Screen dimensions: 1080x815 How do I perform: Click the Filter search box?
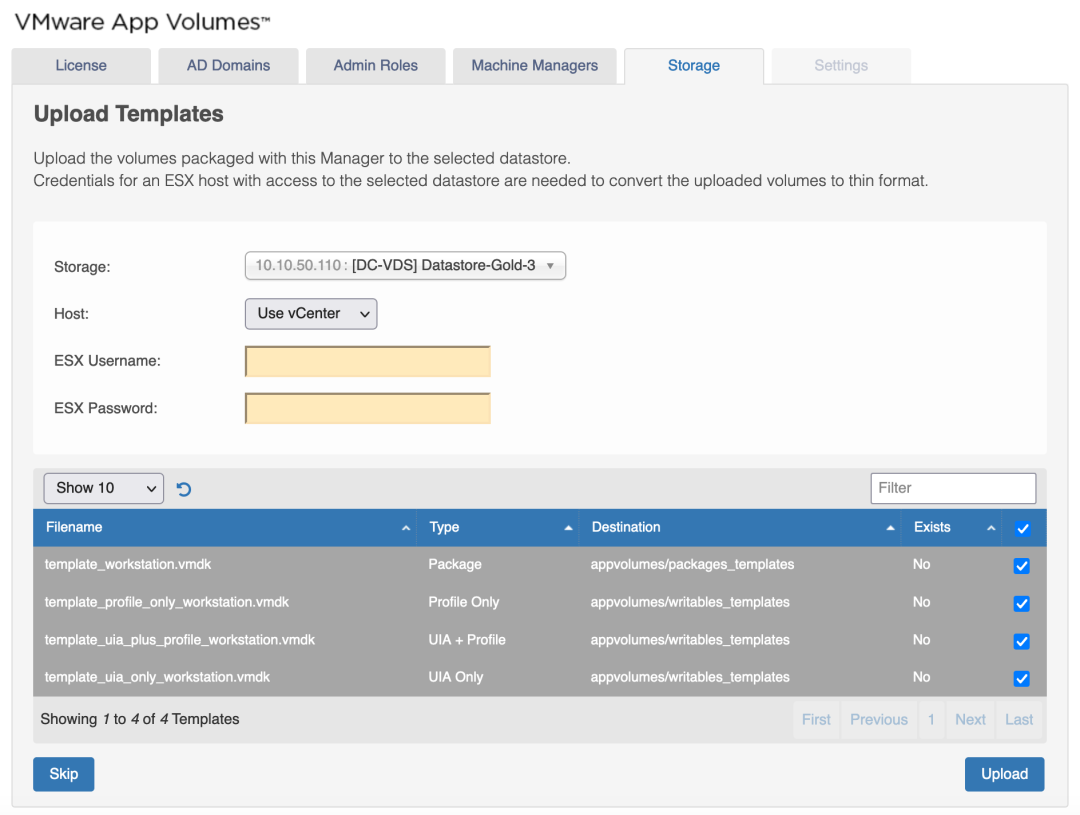[x=953, y=488]
